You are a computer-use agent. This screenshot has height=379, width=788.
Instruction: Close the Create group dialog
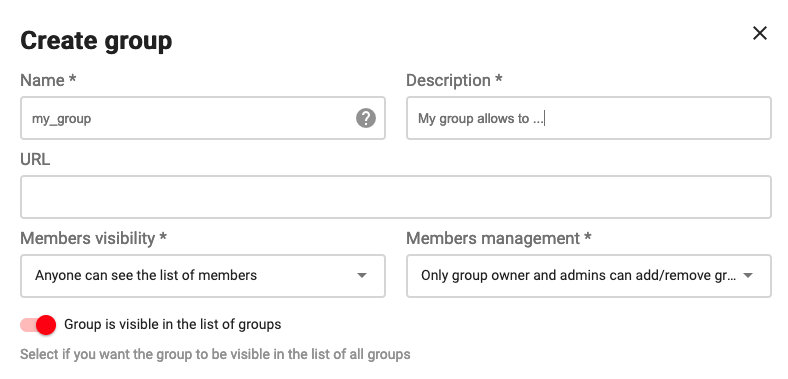759,33
